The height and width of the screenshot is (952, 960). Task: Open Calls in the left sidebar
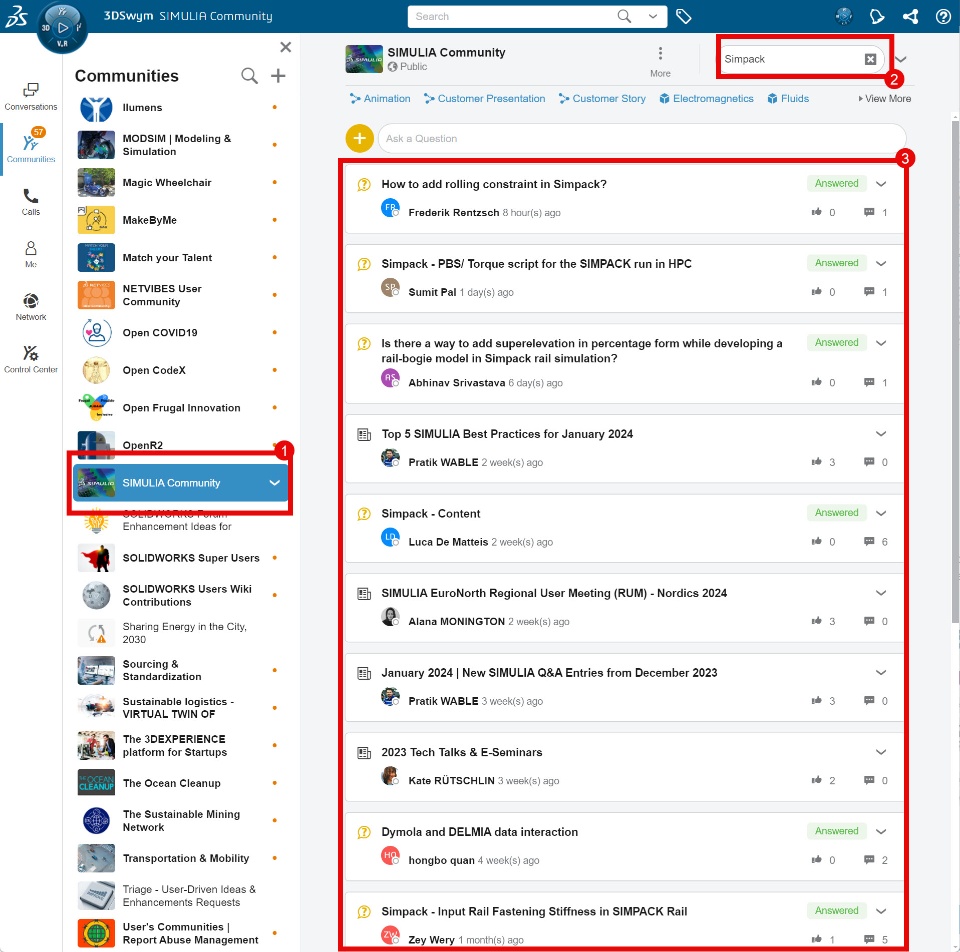[x=31, y=202]
